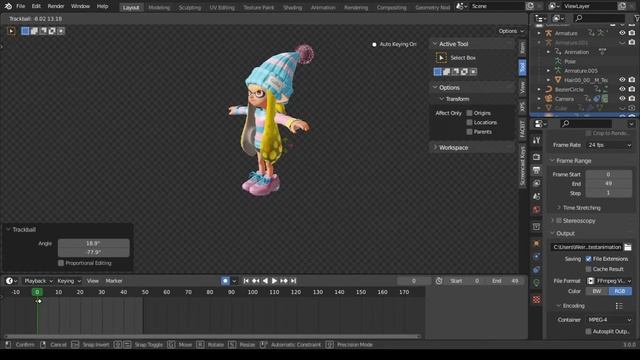This screenshot has width=640, height=360.
Task: Open the File menu
Action: (x=20, y=6)
